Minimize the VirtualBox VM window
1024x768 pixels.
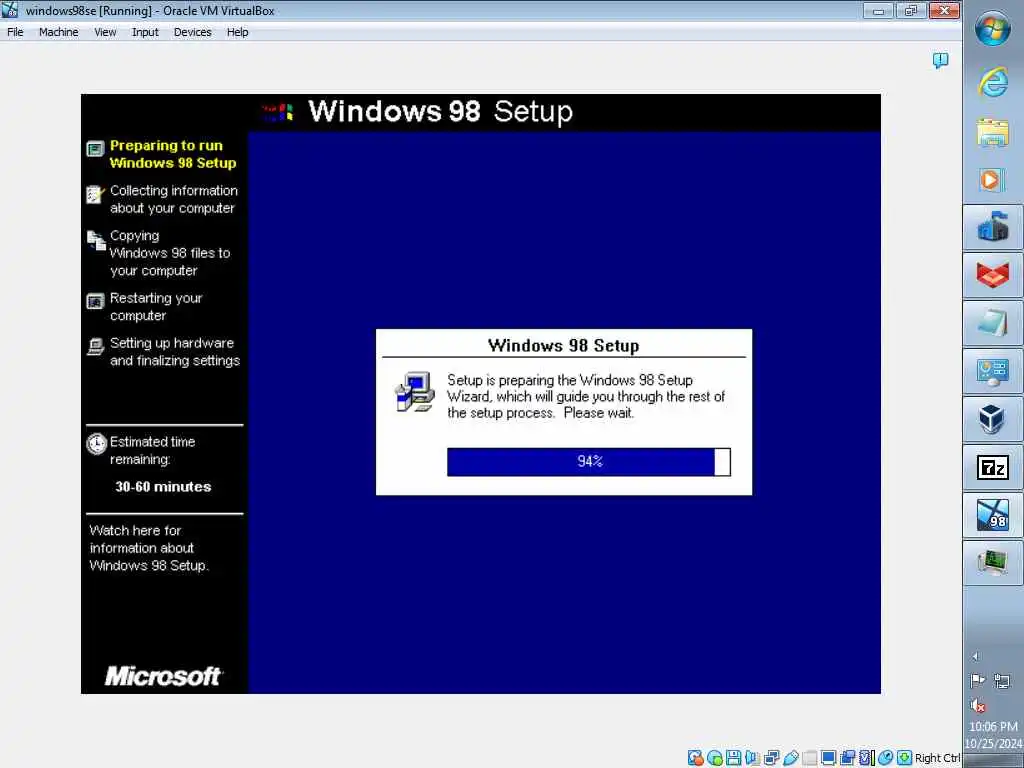click(878, 10)
